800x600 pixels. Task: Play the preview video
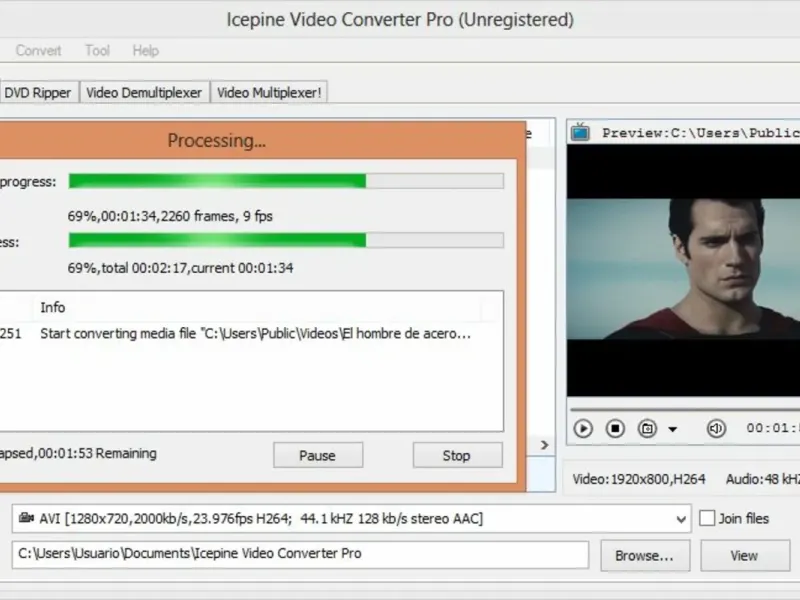(583, 429)
